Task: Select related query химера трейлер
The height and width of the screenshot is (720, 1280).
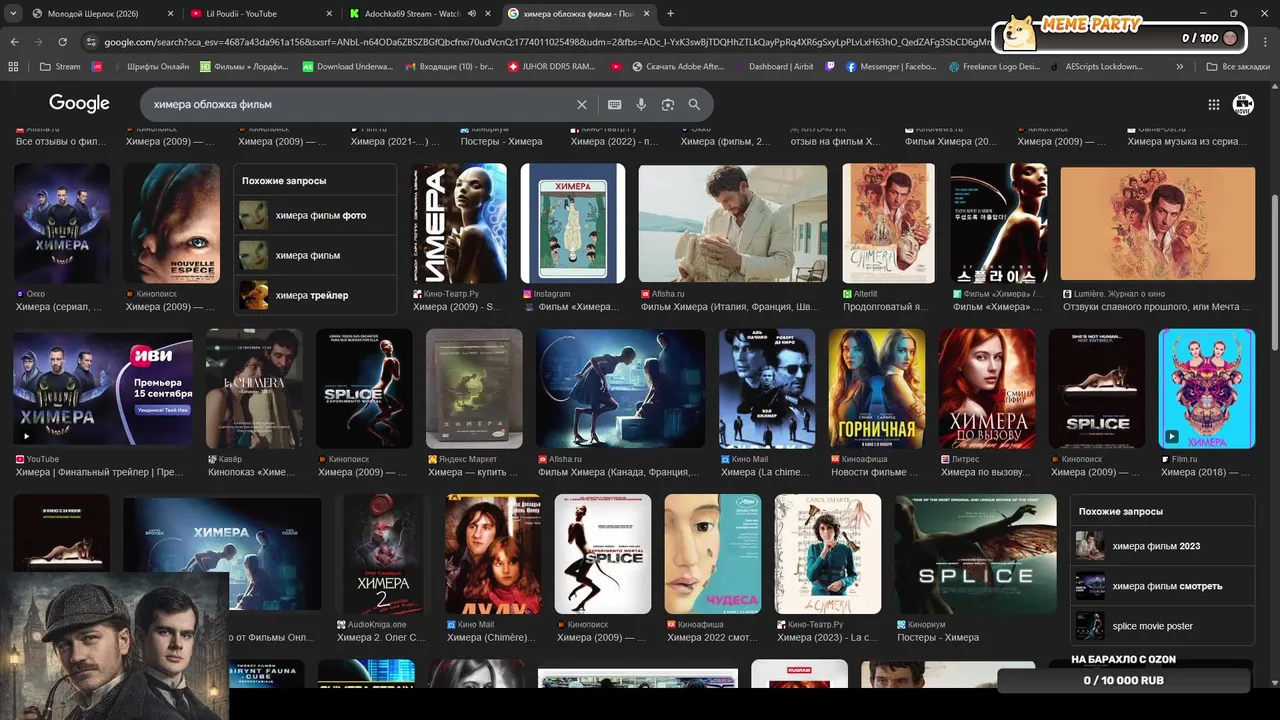Action: [x=315, y=295]
